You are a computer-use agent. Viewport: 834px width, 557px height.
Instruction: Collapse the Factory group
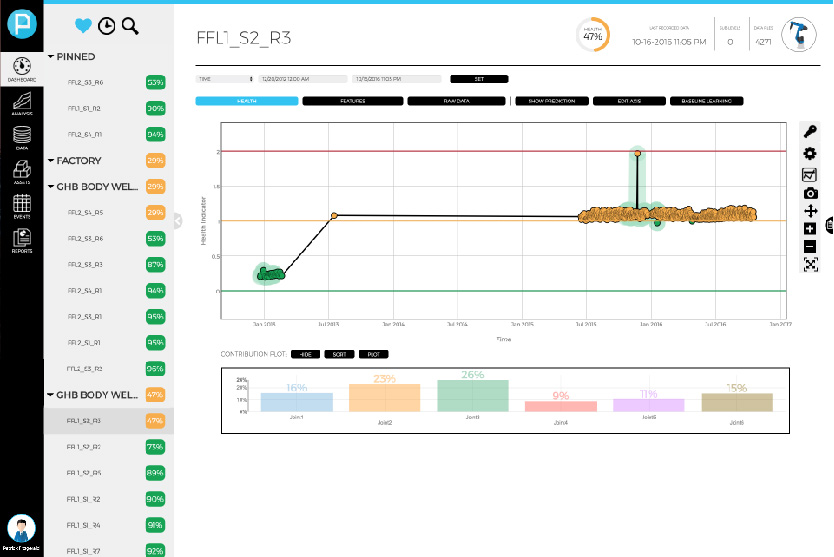pos(52,160)
